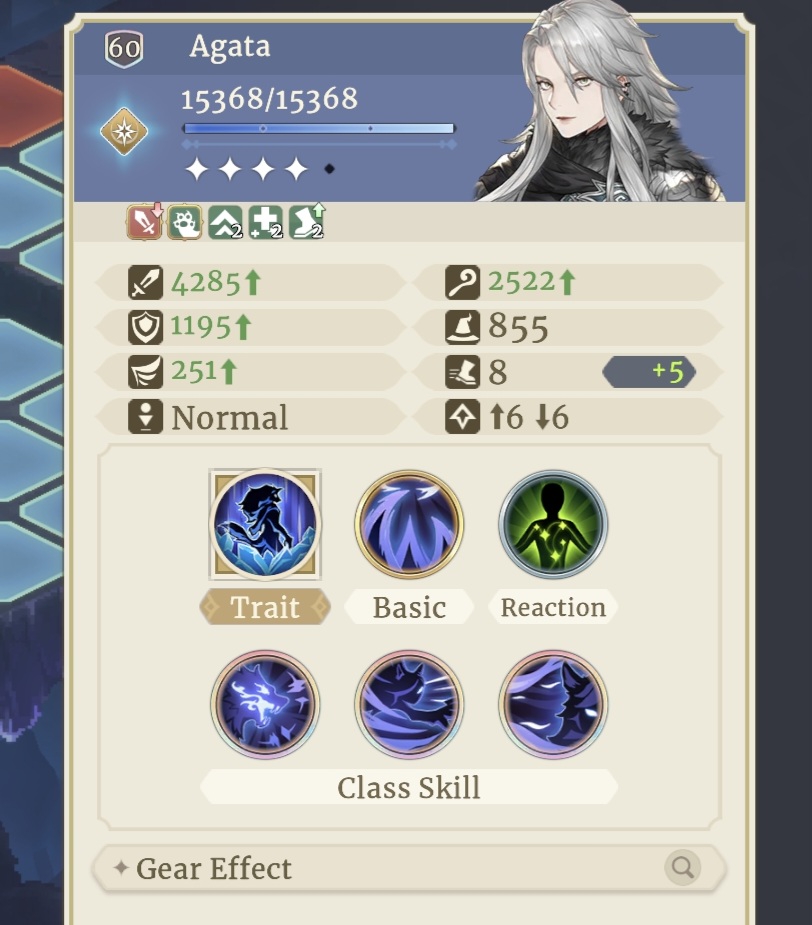Select the middle wolf dash class skill
Screen dimensions: 812x925
(409, 704)
